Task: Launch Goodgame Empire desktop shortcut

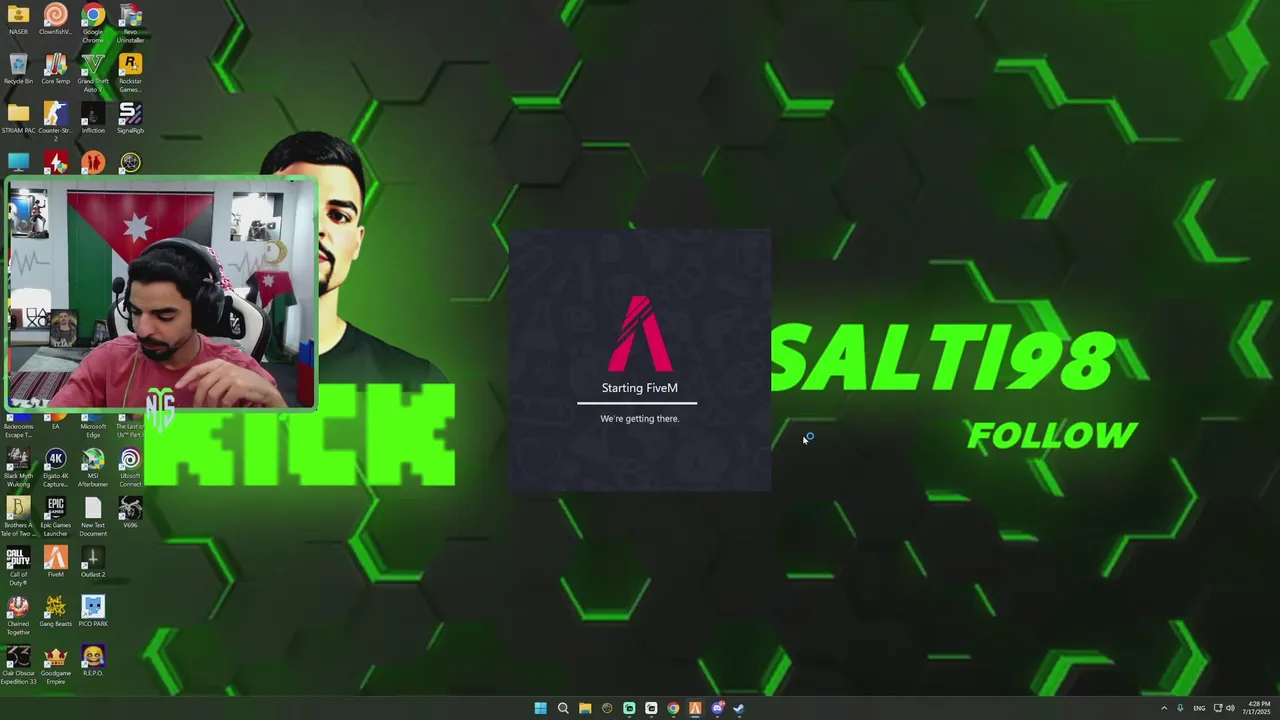Action: (55, 665)
